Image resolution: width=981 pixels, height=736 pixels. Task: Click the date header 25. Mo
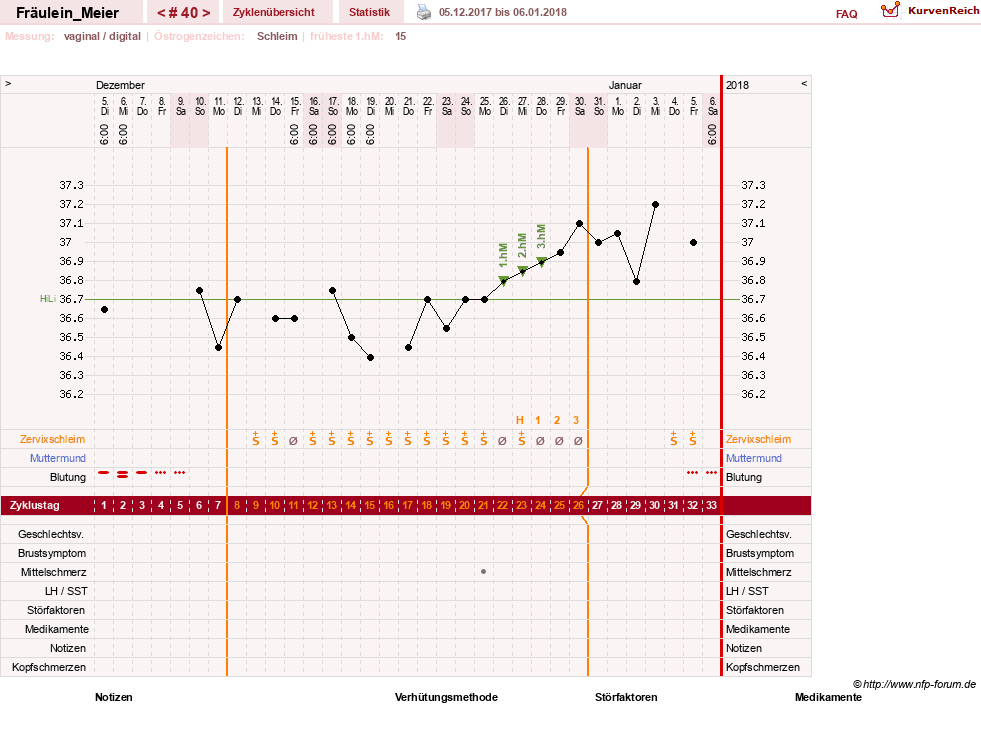[485, 106]
